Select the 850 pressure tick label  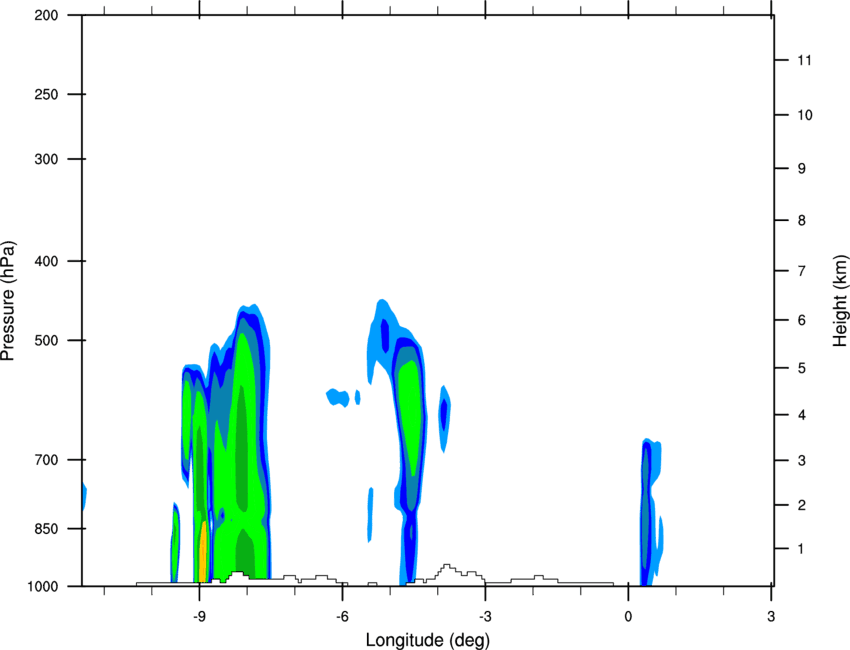click(46, 529)
